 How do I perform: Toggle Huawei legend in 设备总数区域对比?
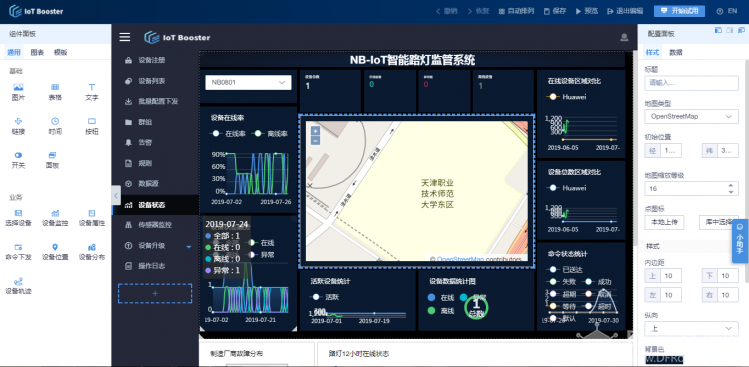(566, 188)
